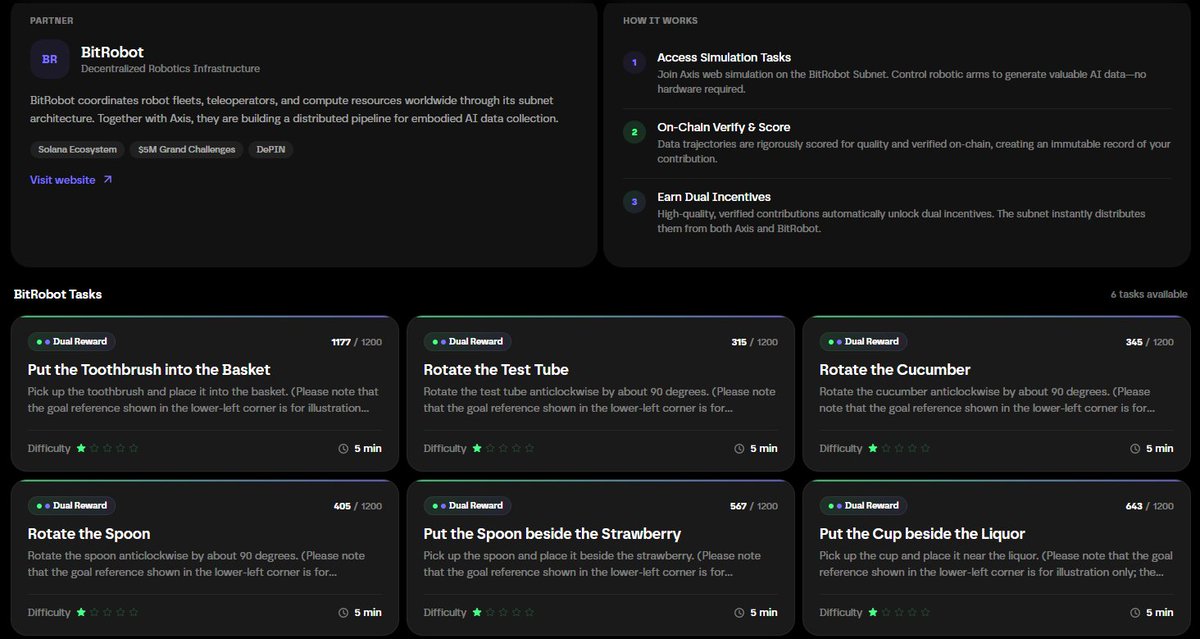This screenshot has width=1200, height=639.
Task: Click the clock icon on Toothbrush task
Action: coord(344,449)
